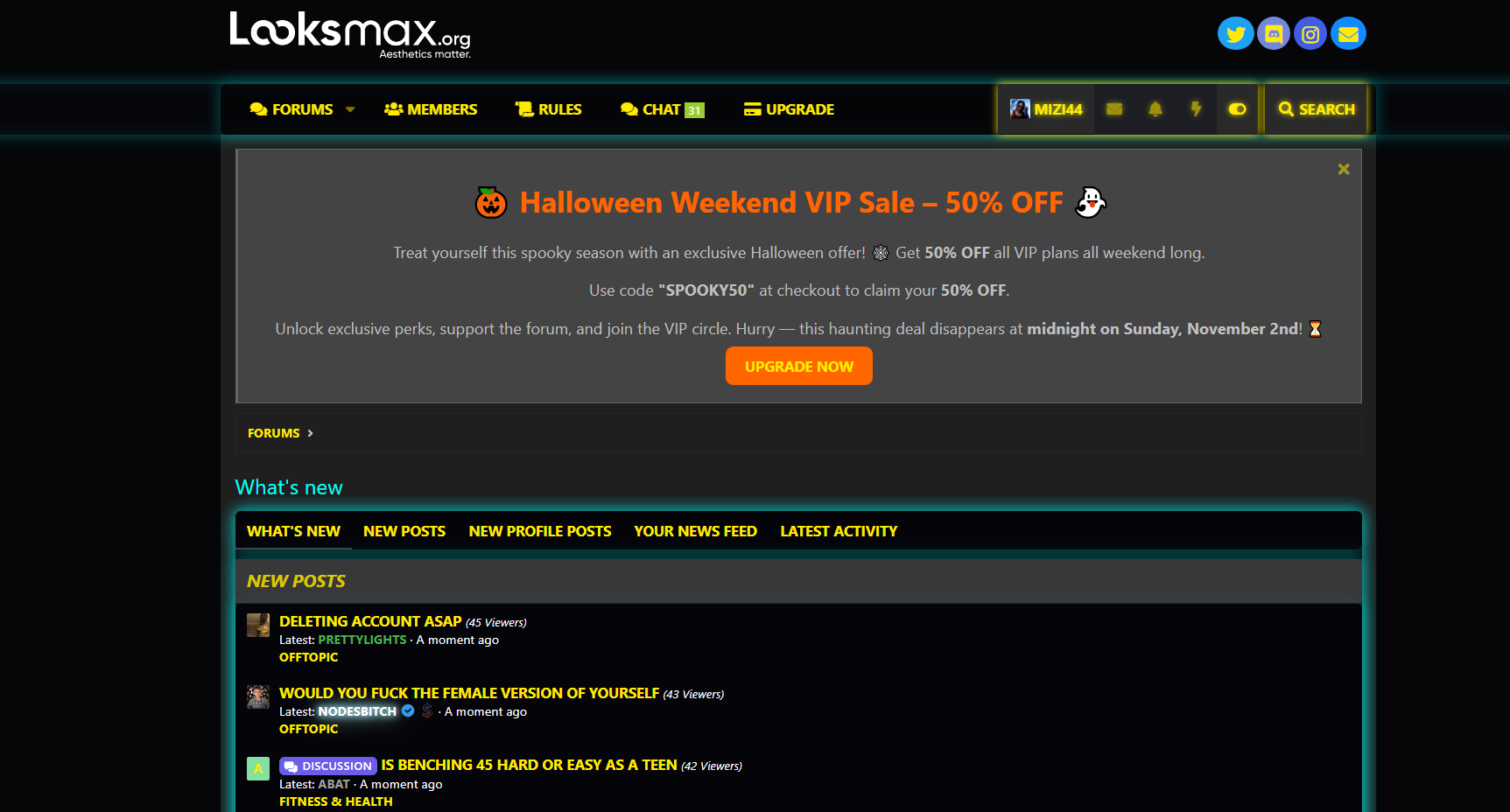This screenshot has width=1510, height=812.
Task: Click the Forums breadcrumb link
Action: tap(273, 433)
